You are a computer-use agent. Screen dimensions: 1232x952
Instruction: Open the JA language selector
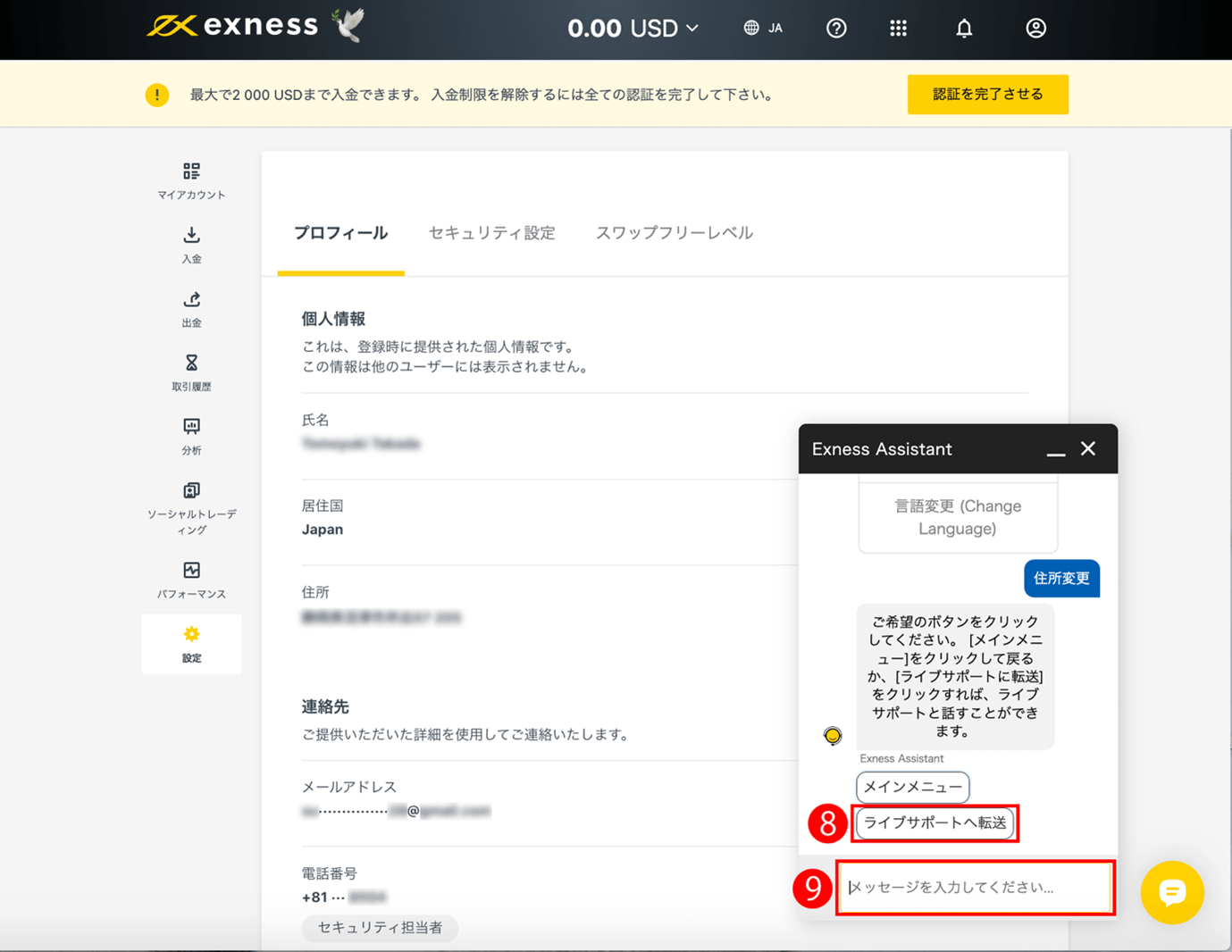(x=763, y=28)
